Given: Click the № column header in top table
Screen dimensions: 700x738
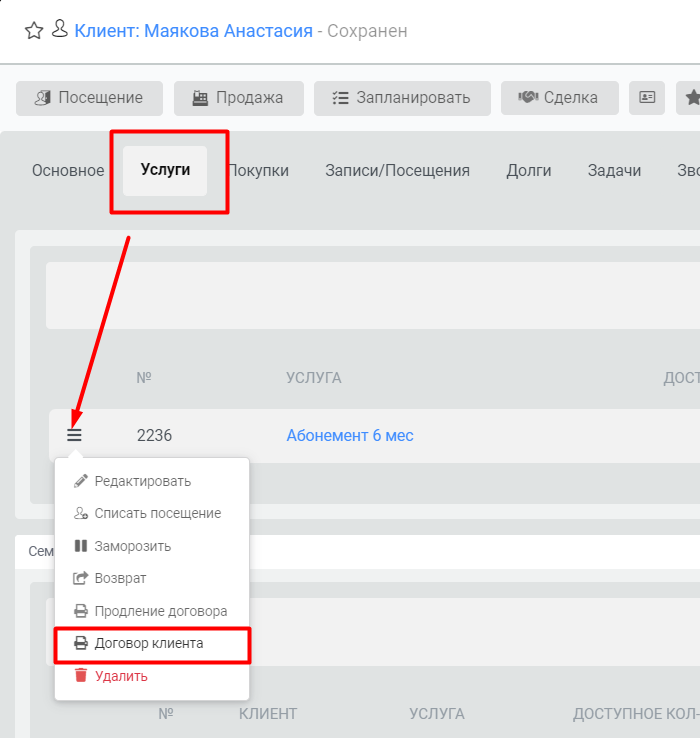Looking at the screenshot, I should pyautogui.click(x=144, y=378).
